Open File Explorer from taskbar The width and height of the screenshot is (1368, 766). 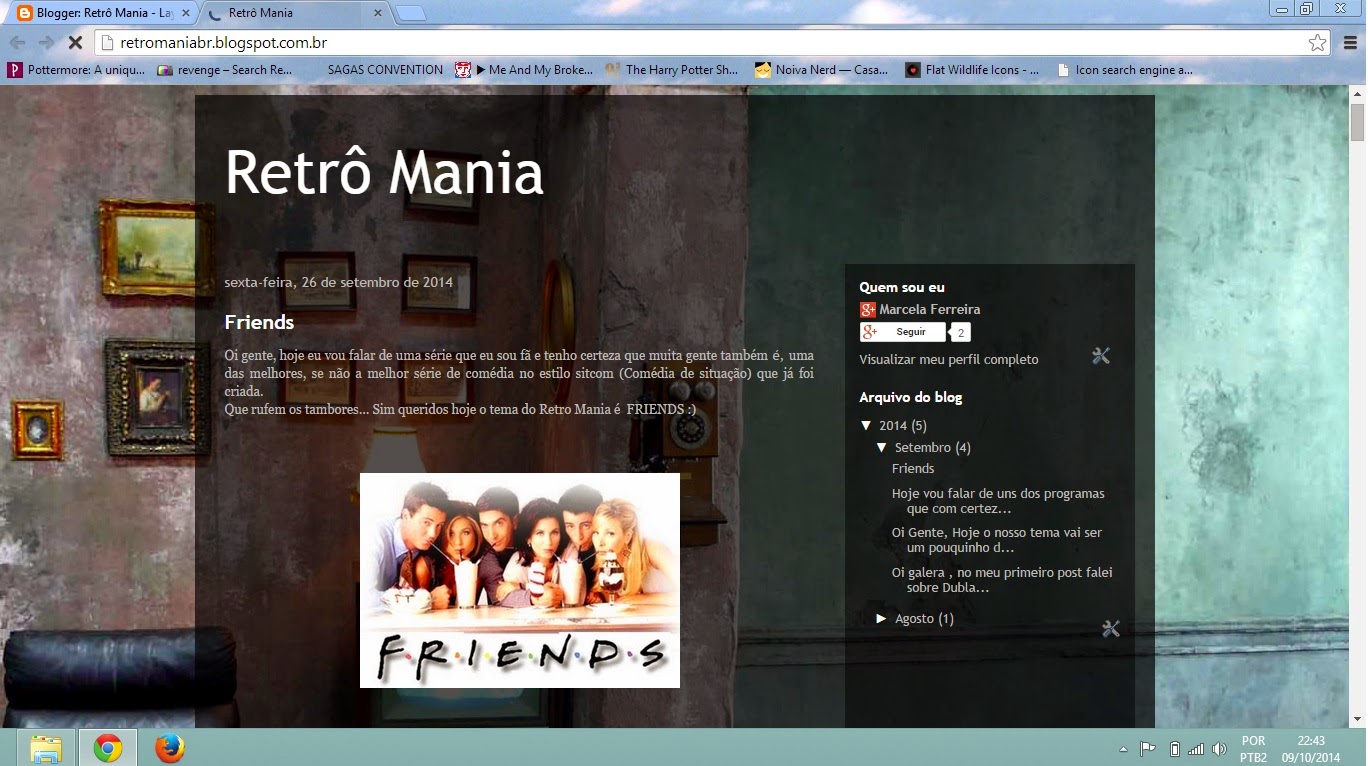point(46,748)
